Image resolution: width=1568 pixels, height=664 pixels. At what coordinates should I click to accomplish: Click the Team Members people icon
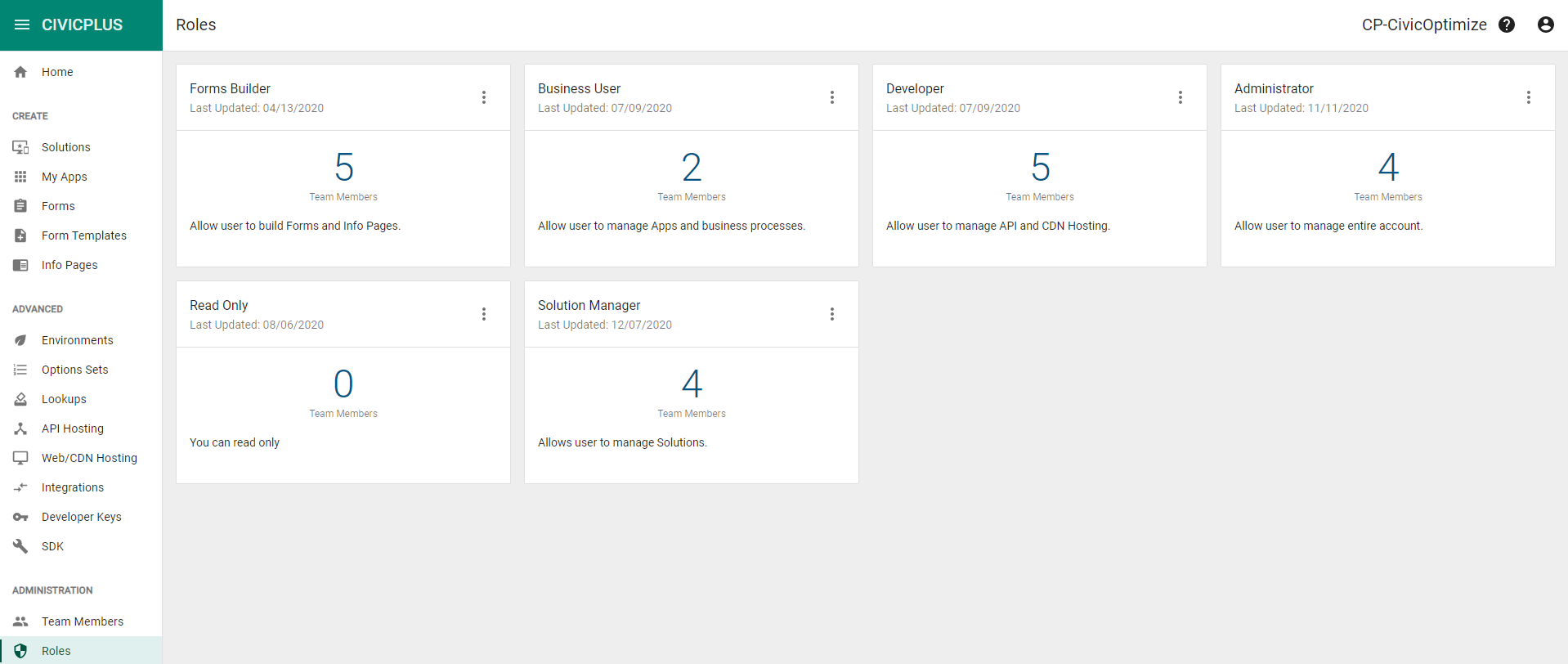pyautogui.click(x=20, y=621)
